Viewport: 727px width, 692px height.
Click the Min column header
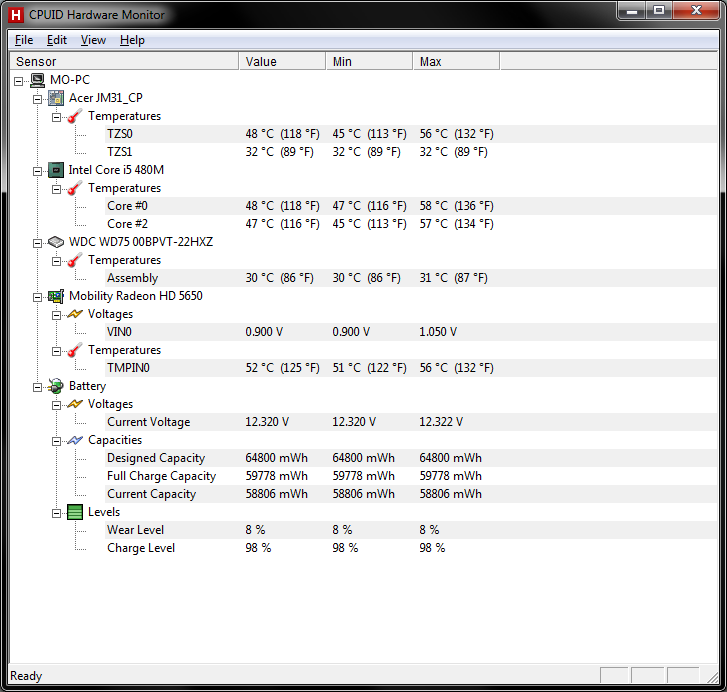pyautogui.click(x=369, y=61)
